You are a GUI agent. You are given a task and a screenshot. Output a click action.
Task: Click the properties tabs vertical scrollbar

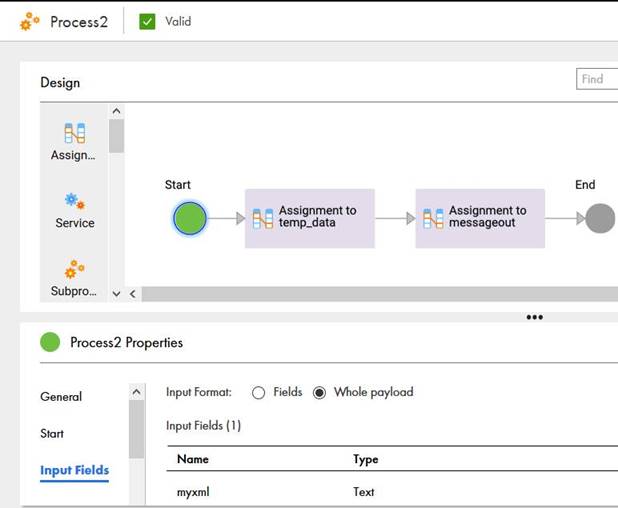click(x=137, y=429)
